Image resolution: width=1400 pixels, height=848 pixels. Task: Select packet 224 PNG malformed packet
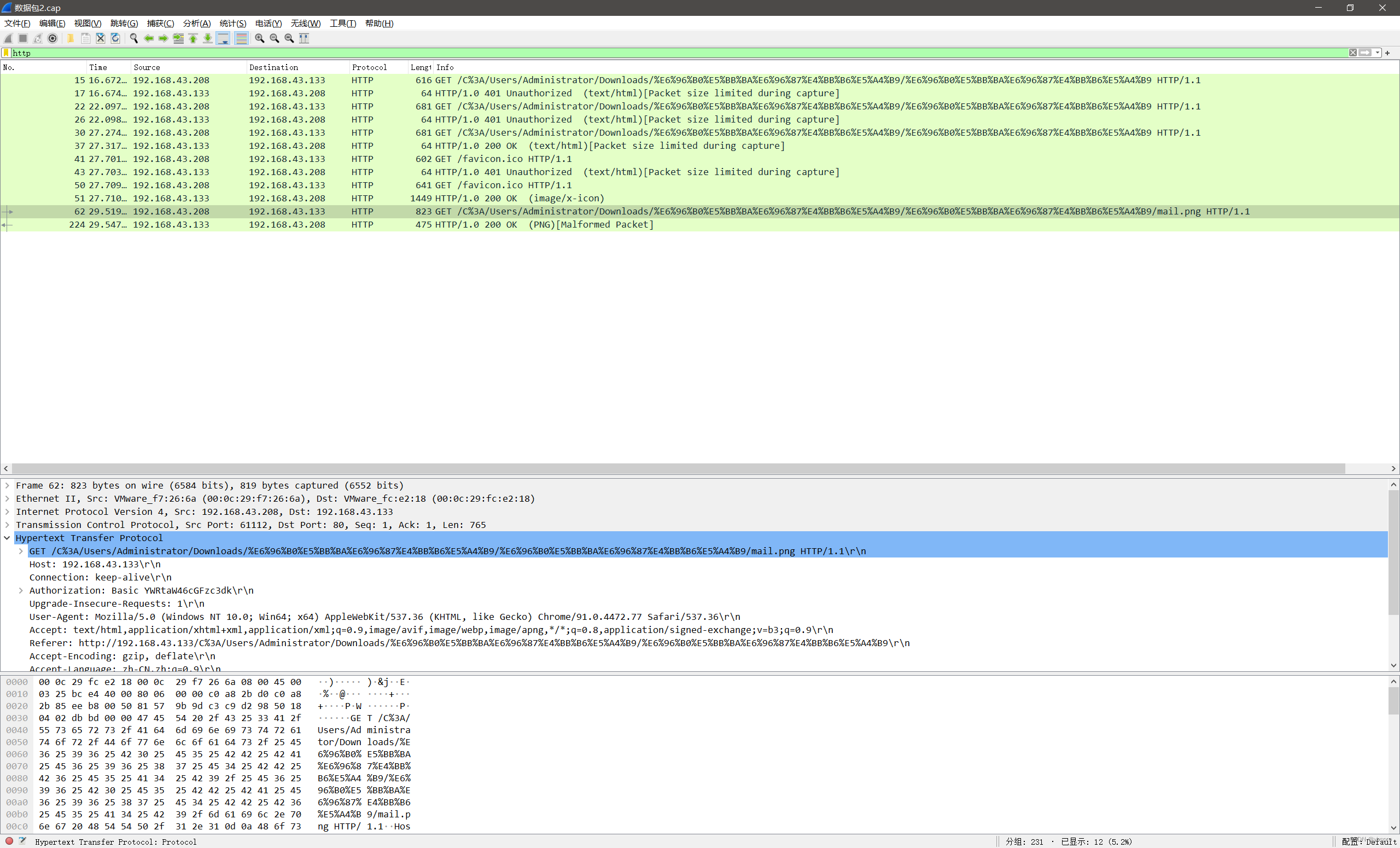(699, 224)
